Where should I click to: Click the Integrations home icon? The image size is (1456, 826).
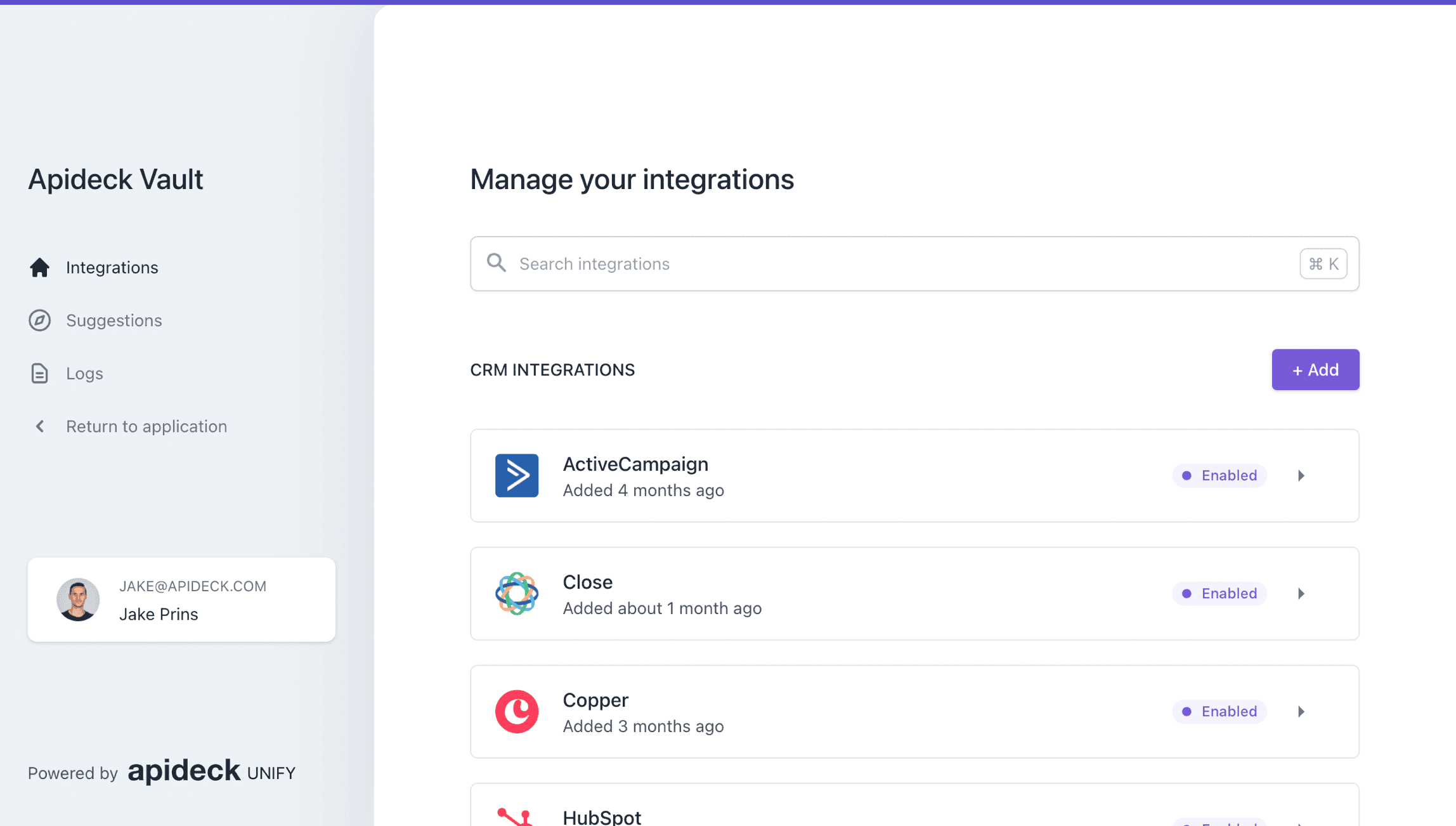tap(39, 267)
